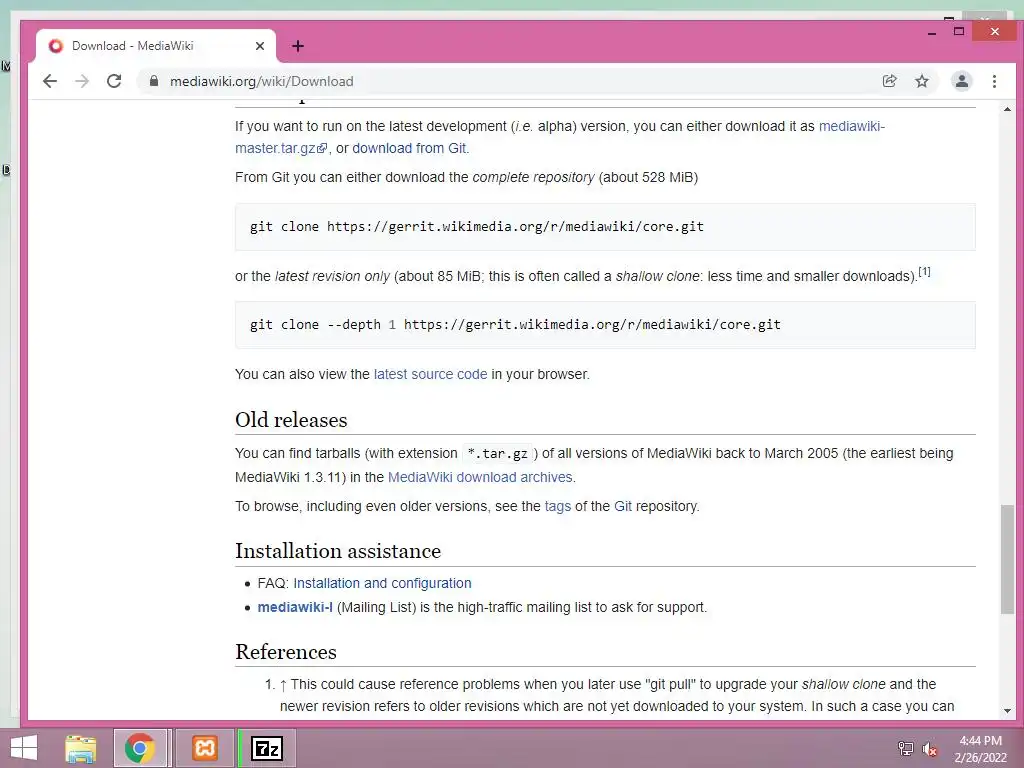Image resolution: width=1024 pixels, height=768 pixels.
Task: Click the Old releases heading
Action: pos(291,420)
